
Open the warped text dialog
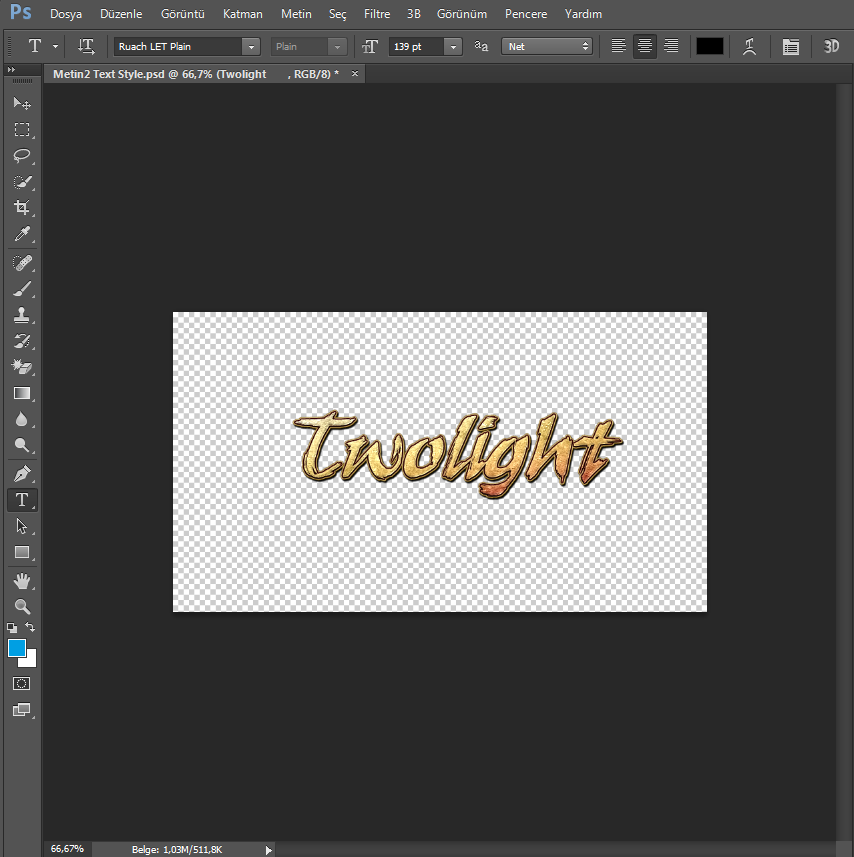tap(750, 46)
